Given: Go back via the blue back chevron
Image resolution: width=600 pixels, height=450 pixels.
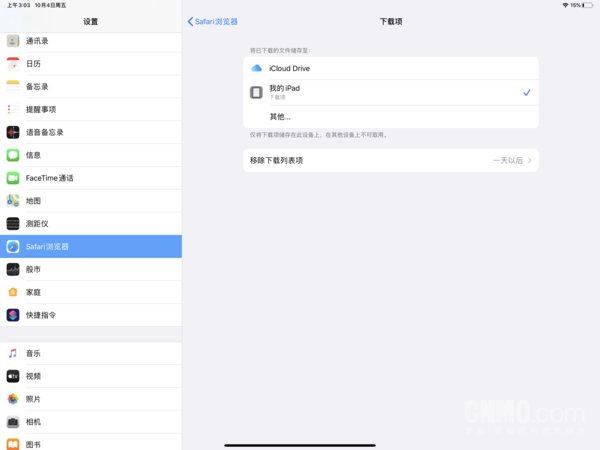Looking at the screenshot, I should [x=190, y=21].
